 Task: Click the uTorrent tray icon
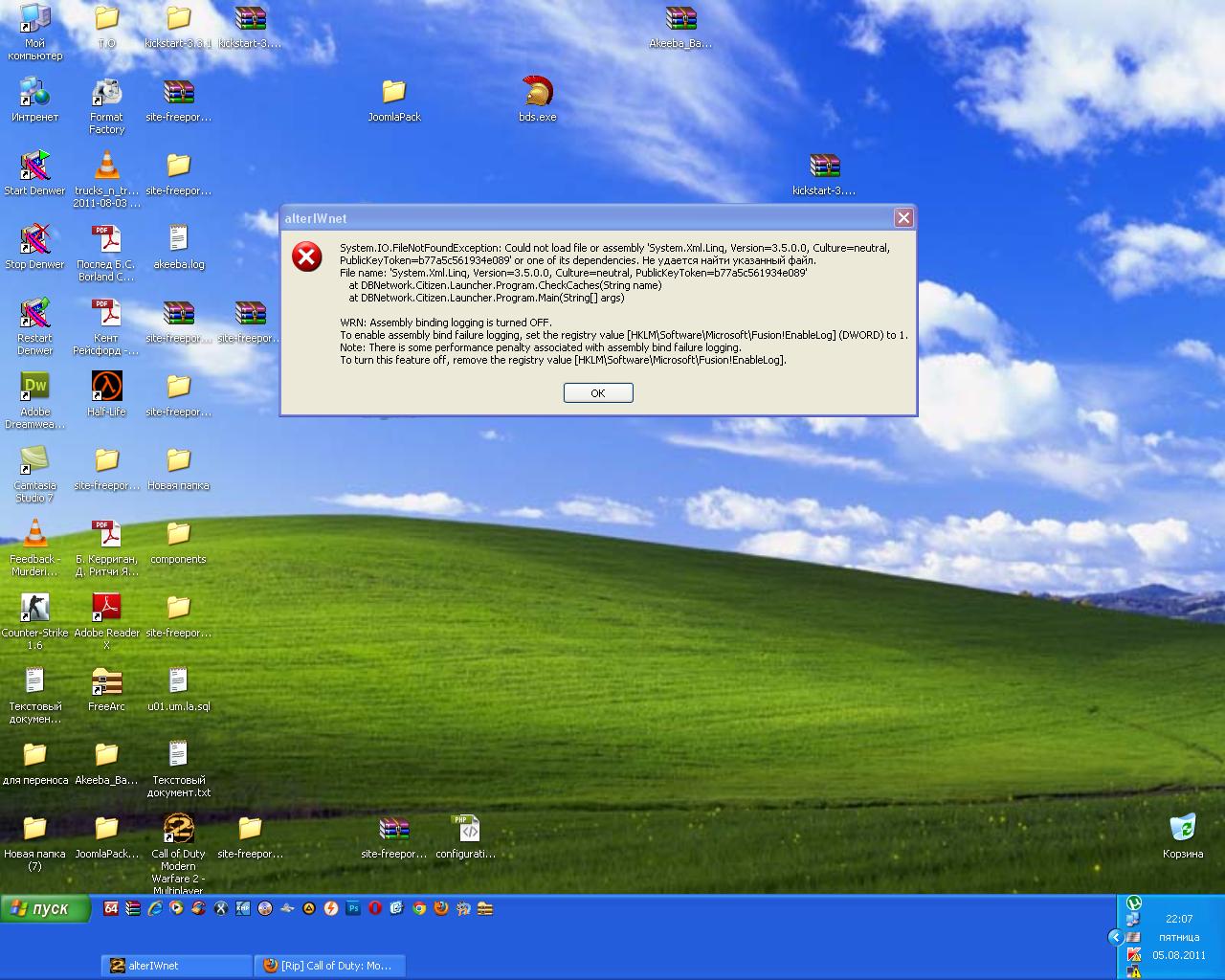point(1134,902)
